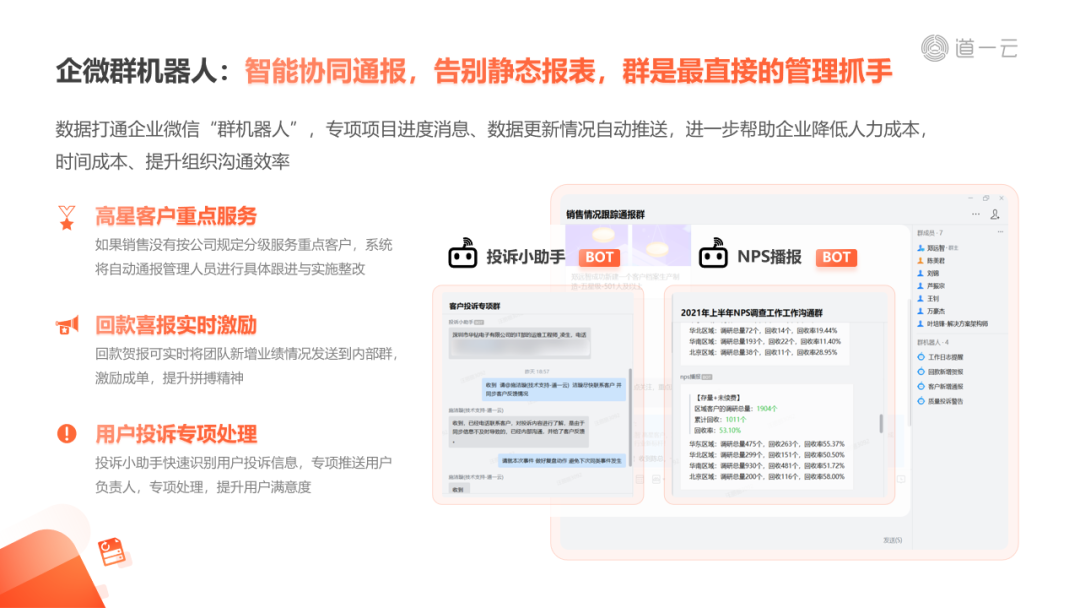
Task: Click the blue message starting 收到 请@
Action: tap(553, 389)
